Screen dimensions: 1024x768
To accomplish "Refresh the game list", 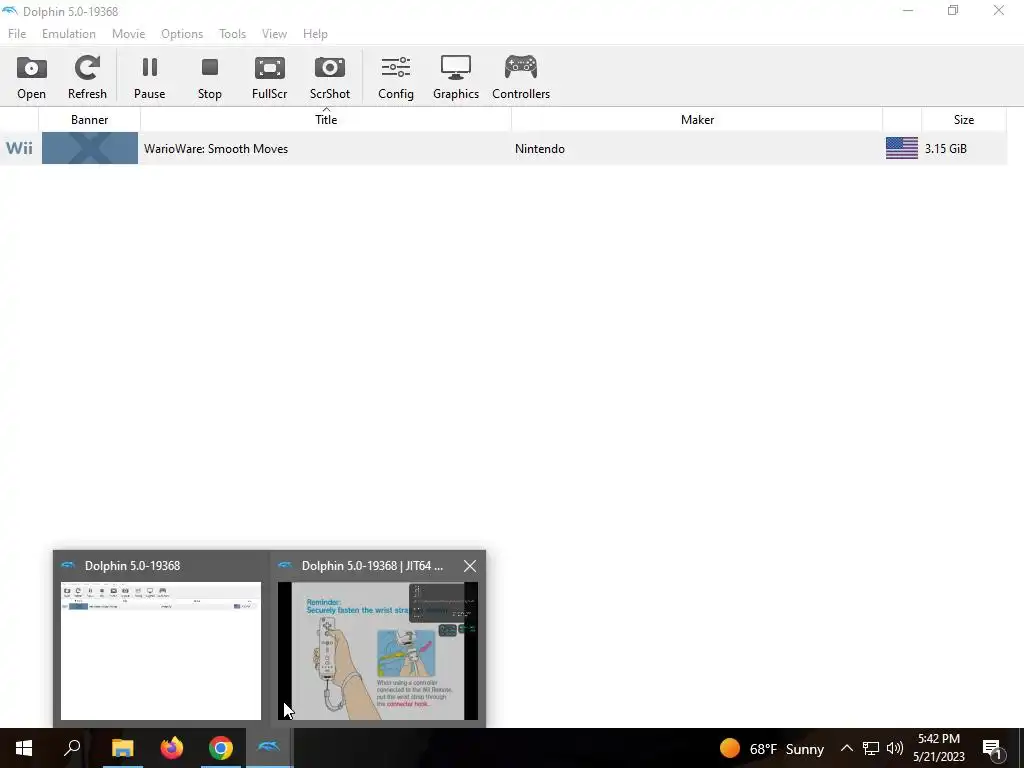I will tap(87, 77).
